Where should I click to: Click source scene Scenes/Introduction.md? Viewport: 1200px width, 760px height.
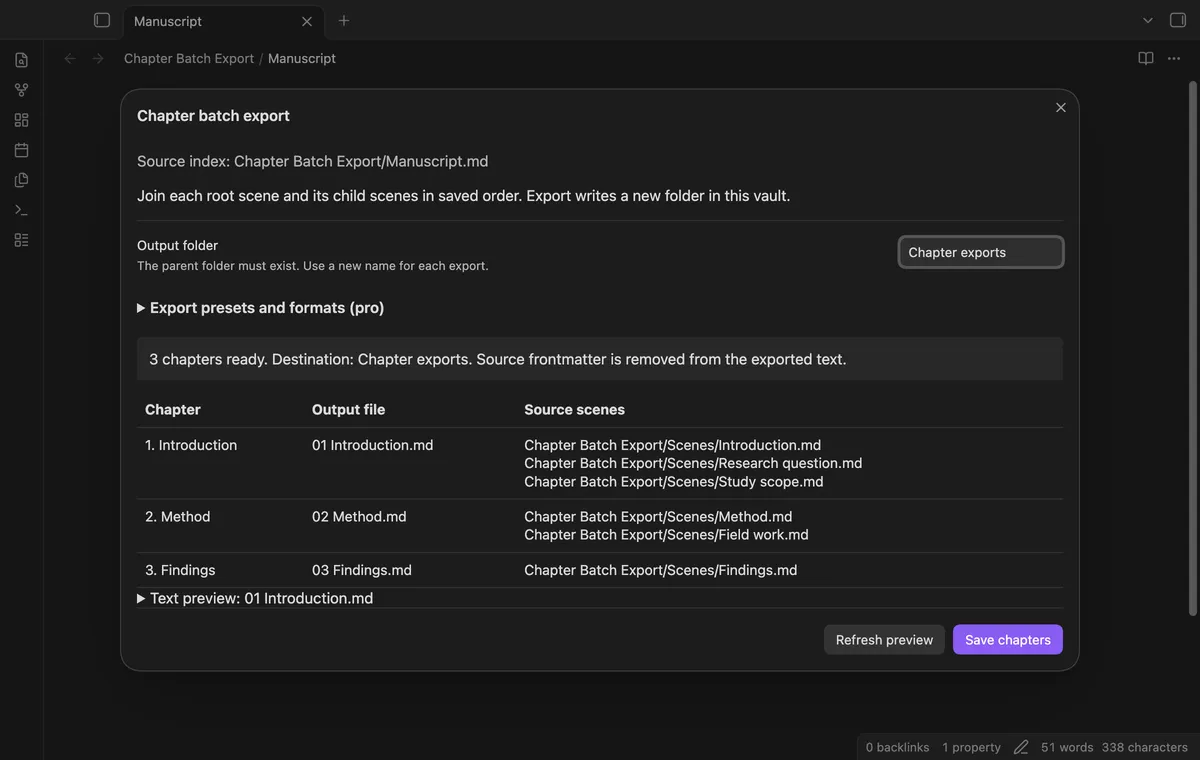pyautogui.click(x=673, y=445)
